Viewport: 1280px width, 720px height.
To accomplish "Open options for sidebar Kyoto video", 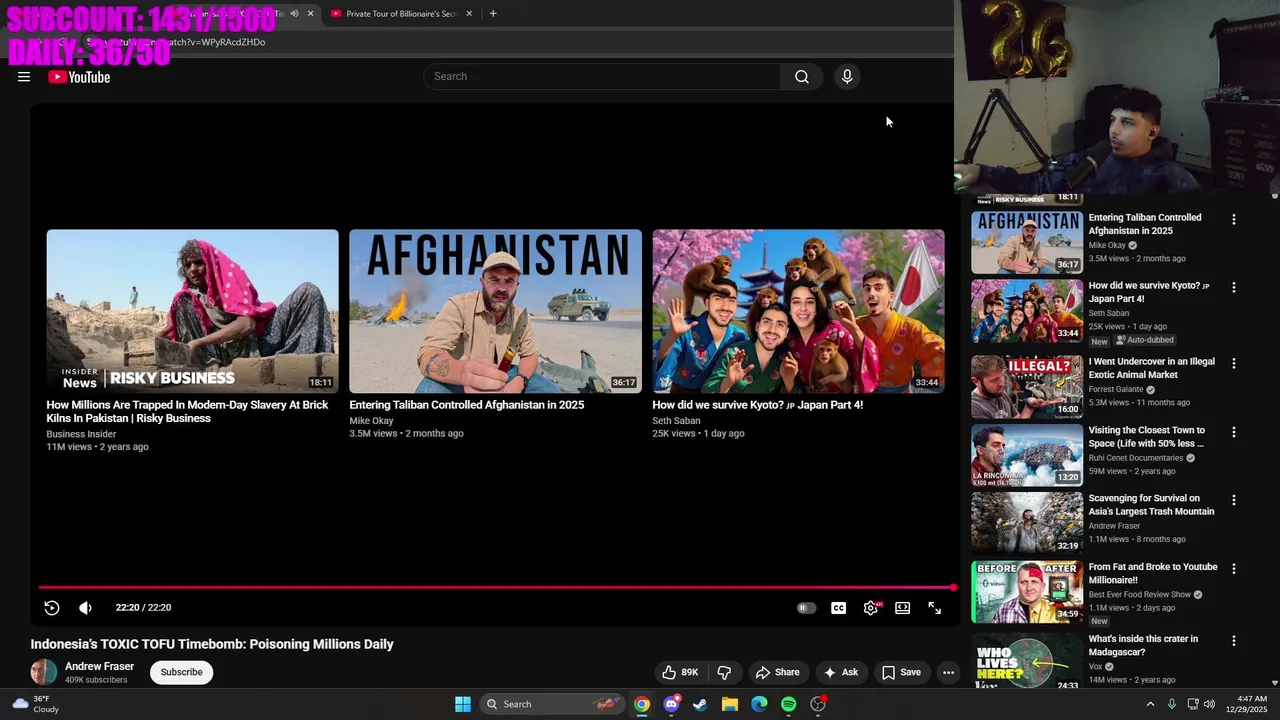I will pos(1233,287).
